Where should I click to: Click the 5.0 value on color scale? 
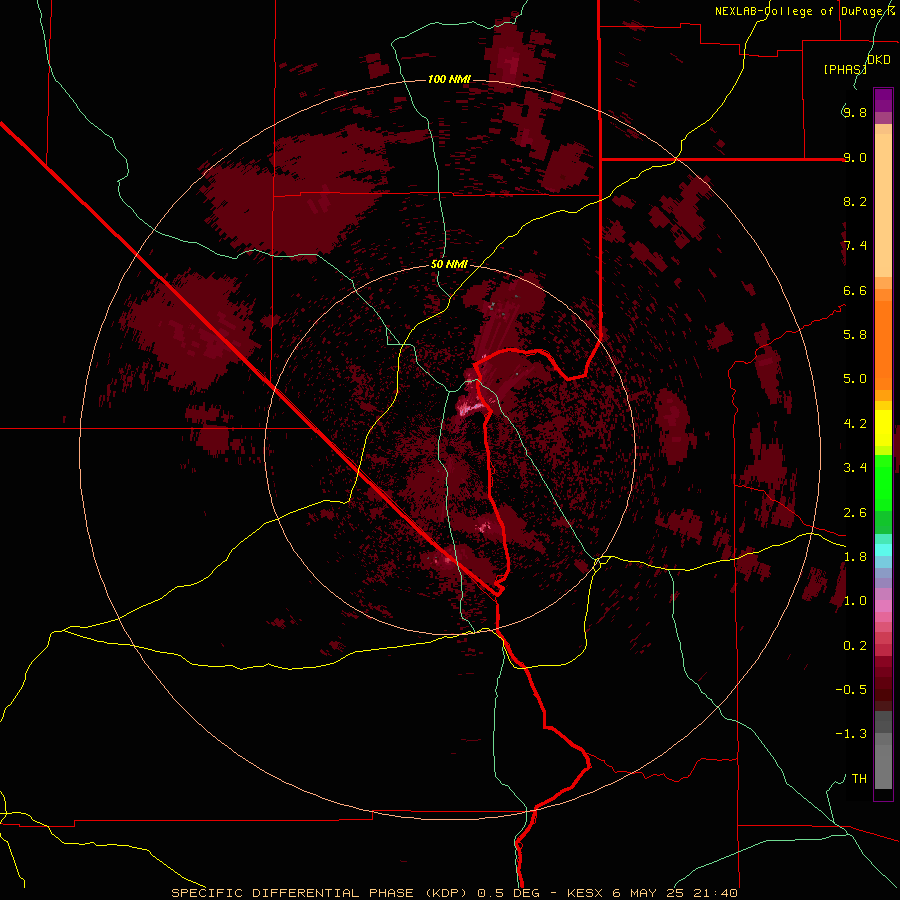855,379
